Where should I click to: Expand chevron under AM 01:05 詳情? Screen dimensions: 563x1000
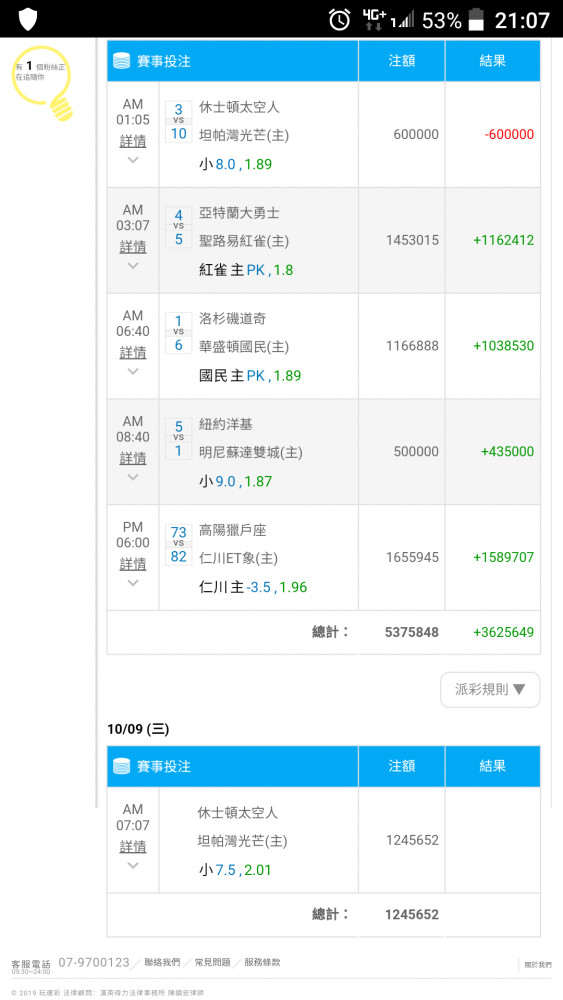point(133,160)
